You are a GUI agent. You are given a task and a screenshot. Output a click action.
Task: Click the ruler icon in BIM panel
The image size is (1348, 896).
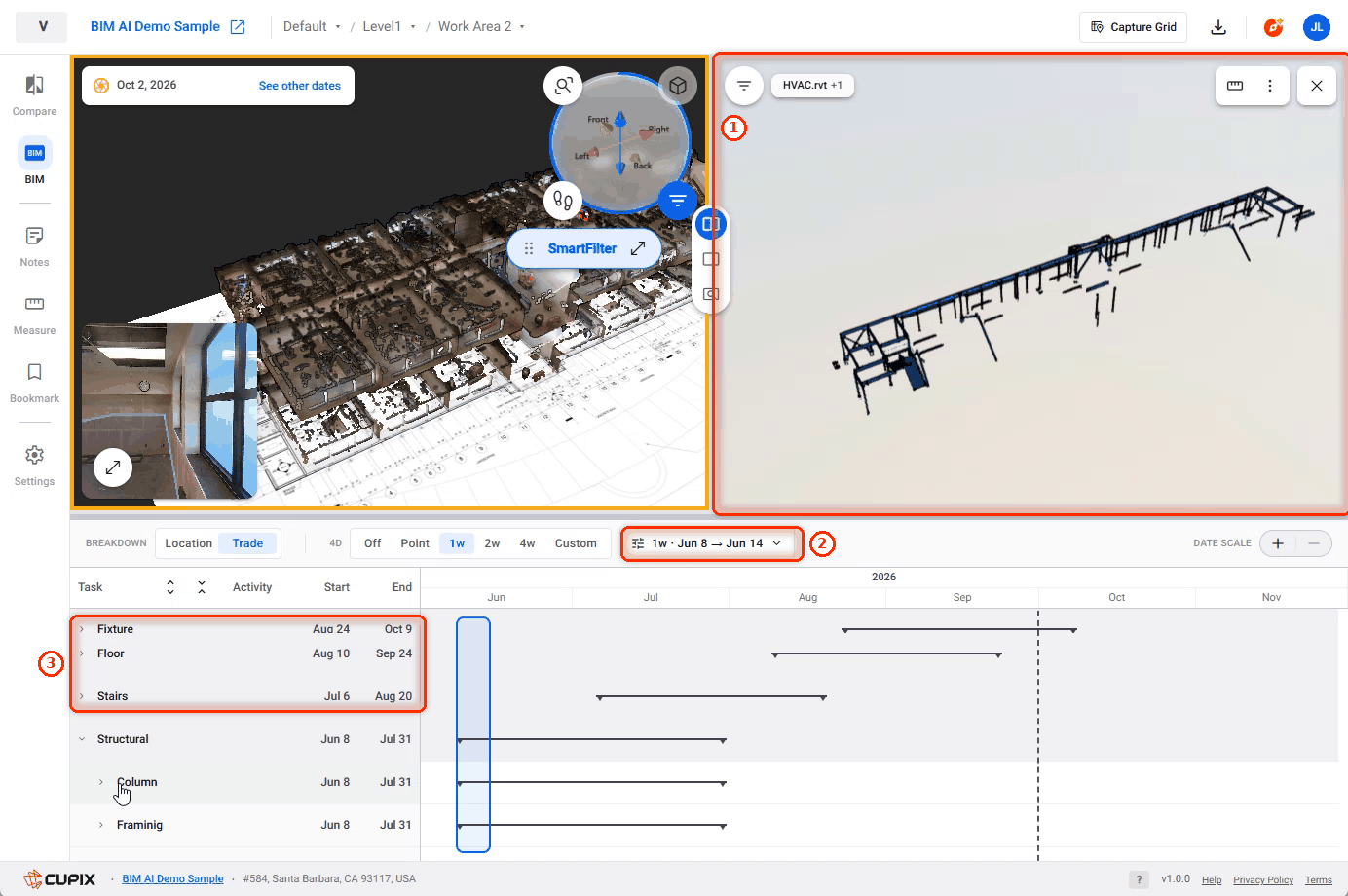1235,86
